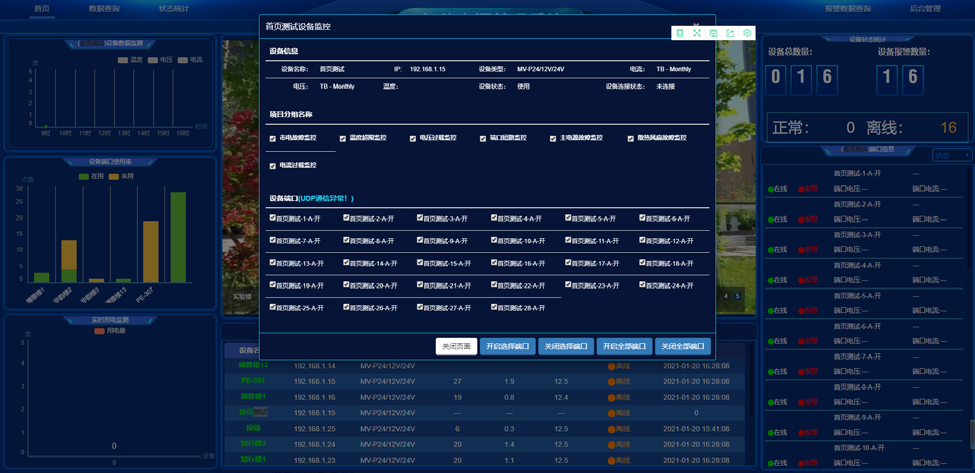Open the 状态 dropdown in port info panel

(952, 155)
